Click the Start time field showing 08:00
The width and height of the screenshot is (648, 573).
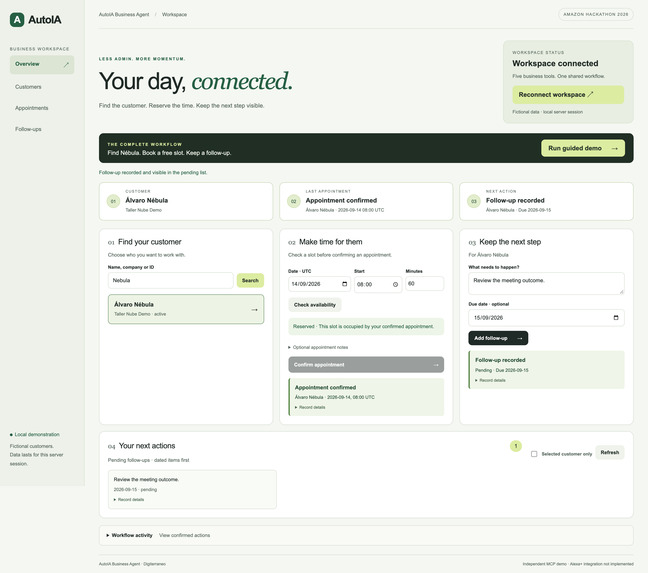click(378, 284)
